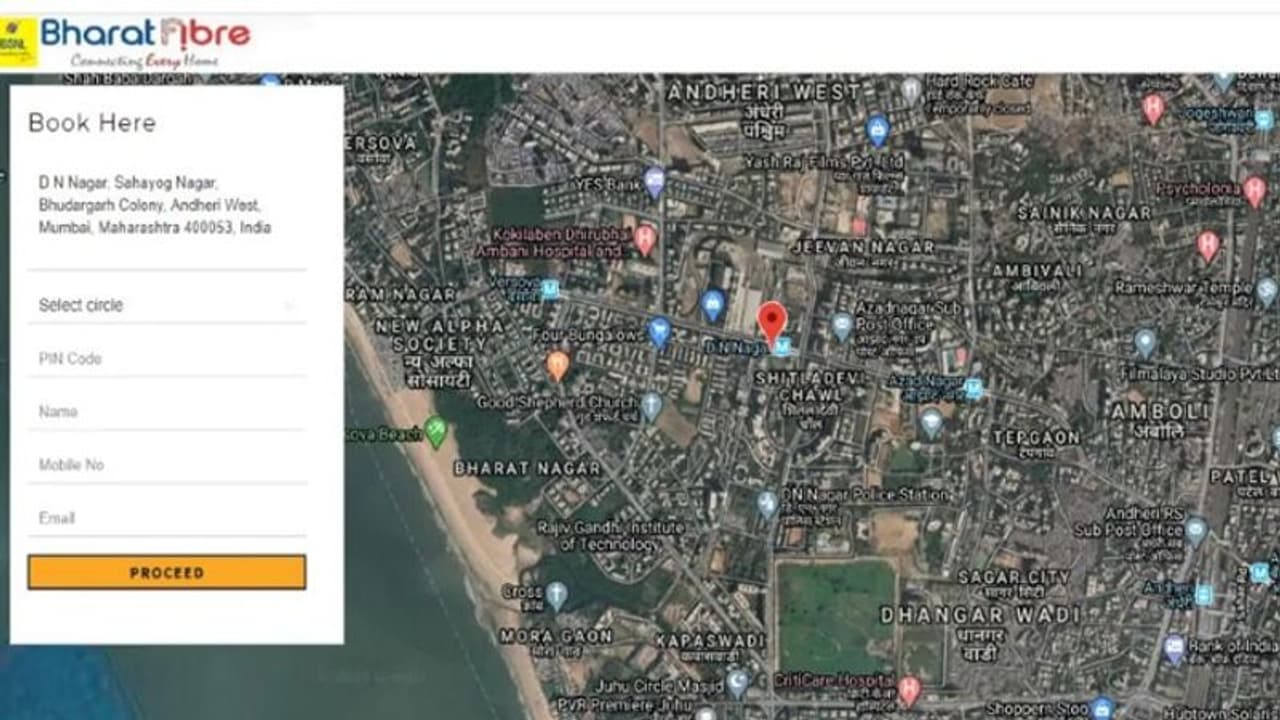Viewport: 1280px width, 720px height.
Task: Select the Kokilaben Dhirubhai Ambani Hospital marker
Action: click(645, 239)
